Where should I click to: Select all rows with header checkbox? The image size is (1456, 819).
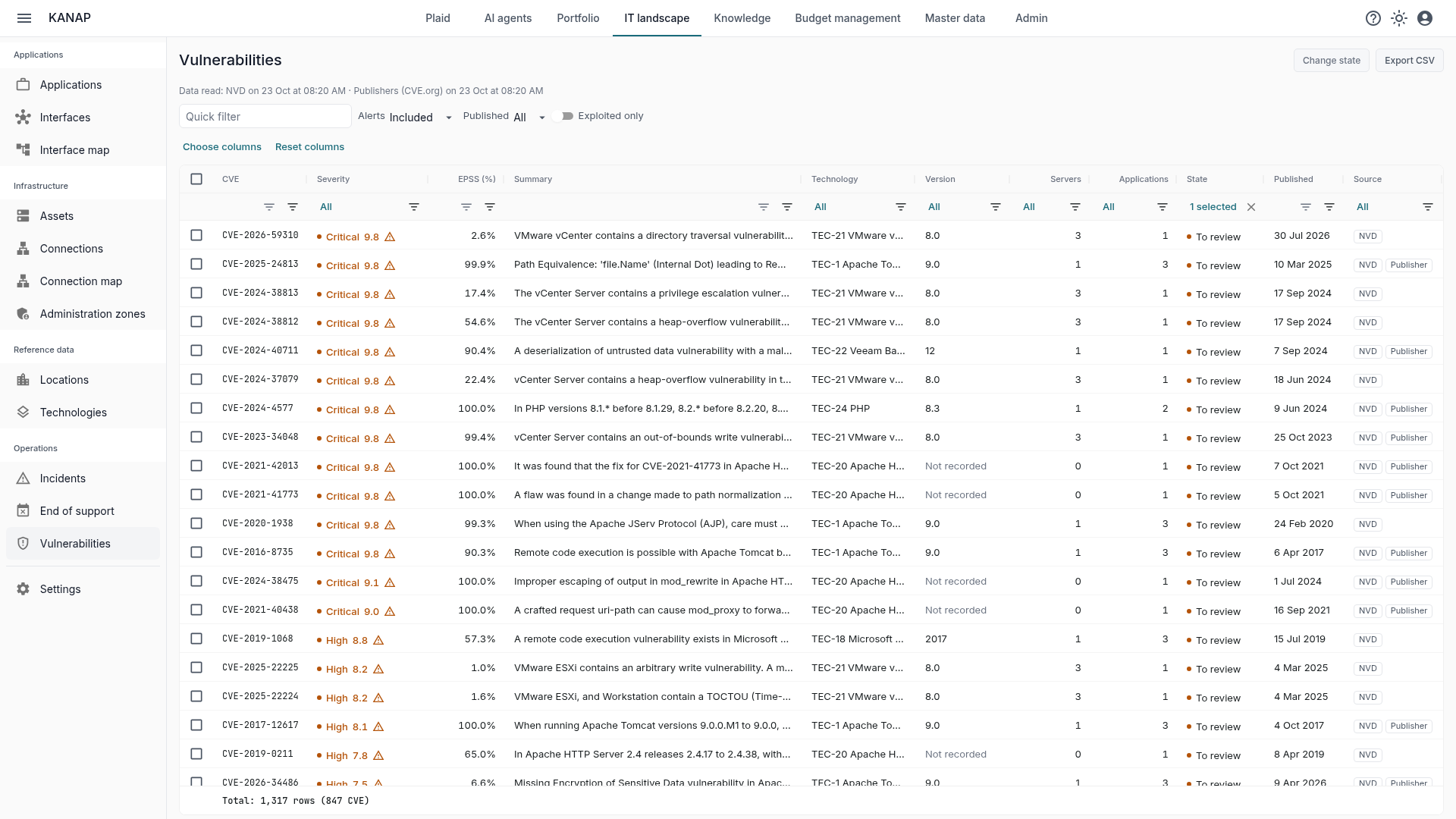[x=196, y=179]
